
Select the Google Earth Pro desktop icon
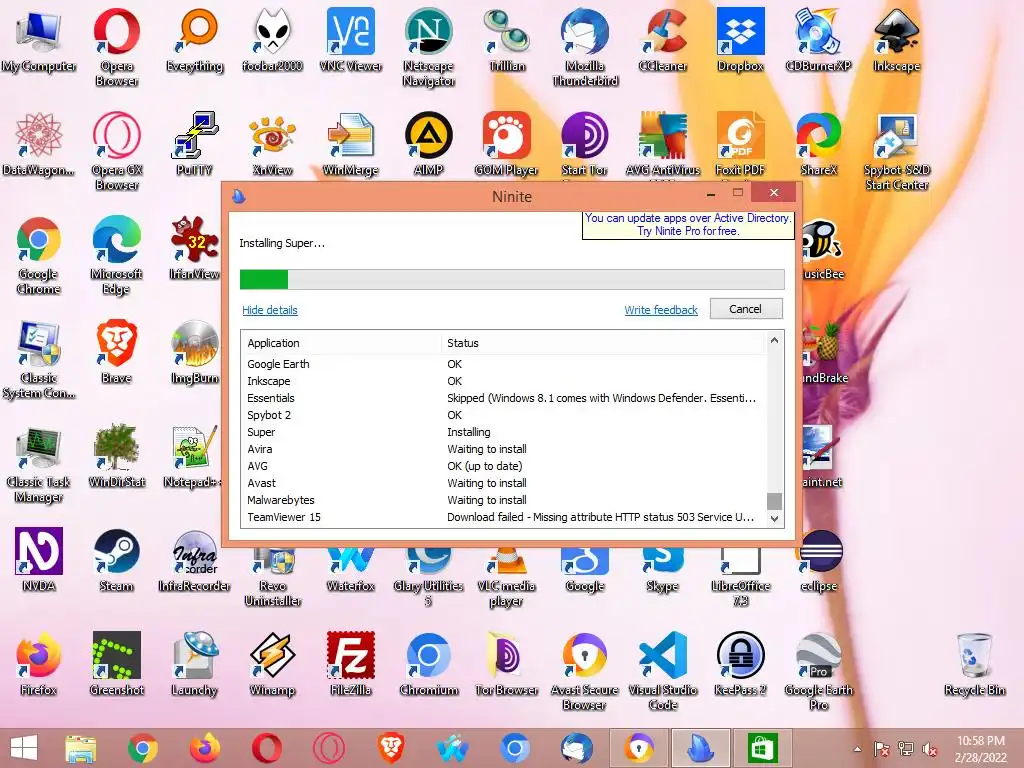[x=818, y=671]
